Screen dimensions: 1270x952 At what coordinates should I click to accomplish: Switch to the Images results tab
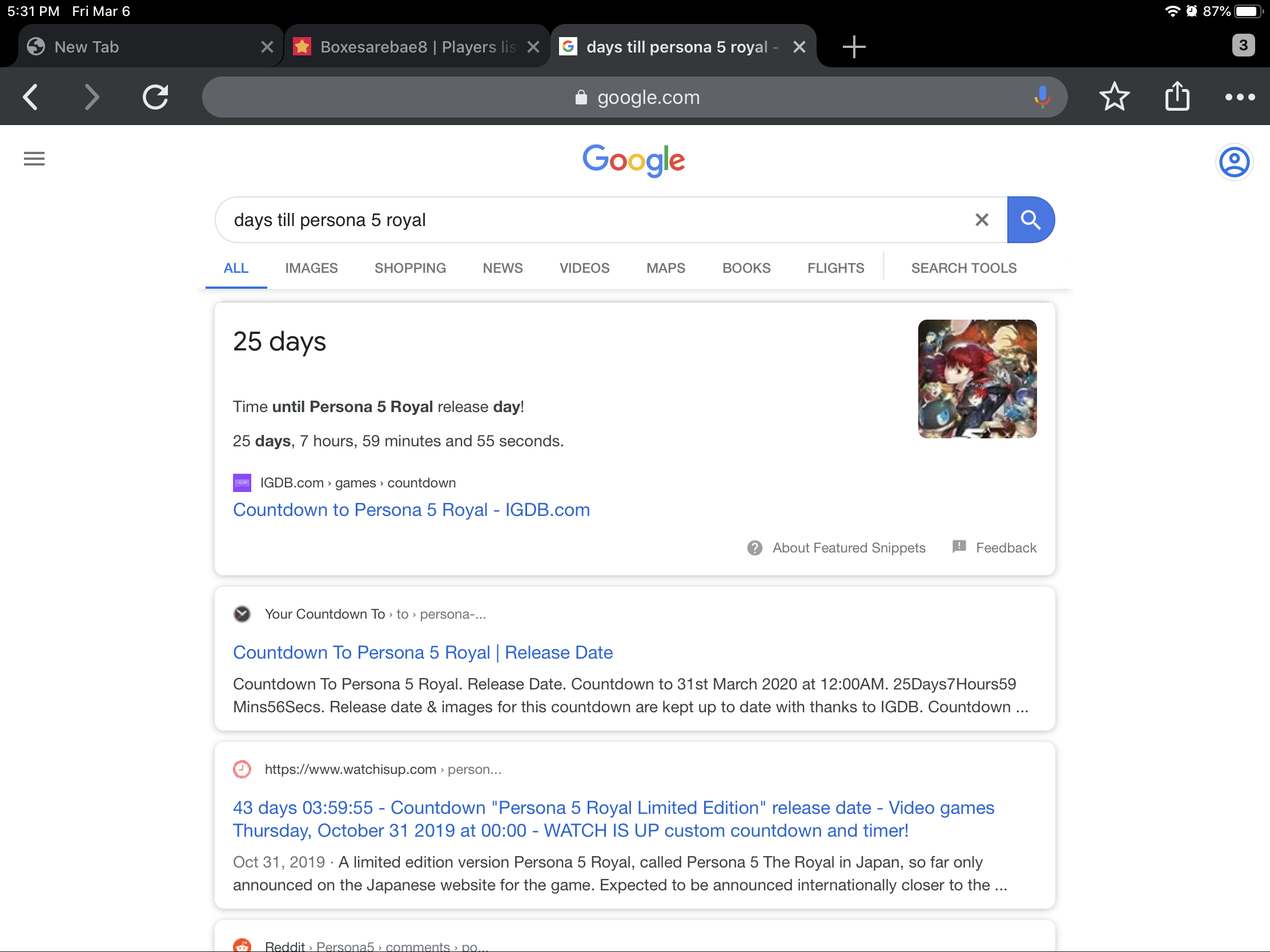pyautogui.click(x=311, y=268)
